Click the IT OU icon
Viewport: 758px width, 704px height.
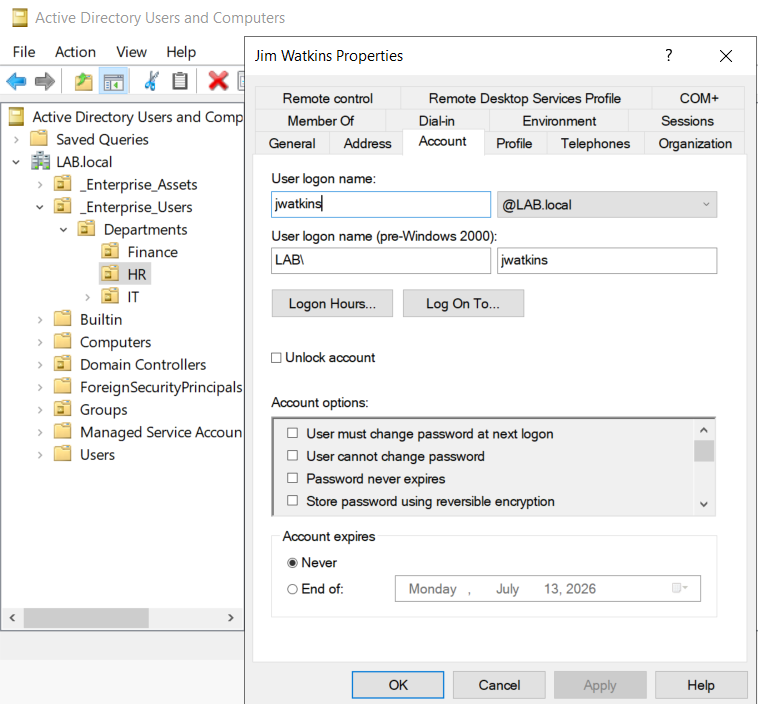point(110,296)
